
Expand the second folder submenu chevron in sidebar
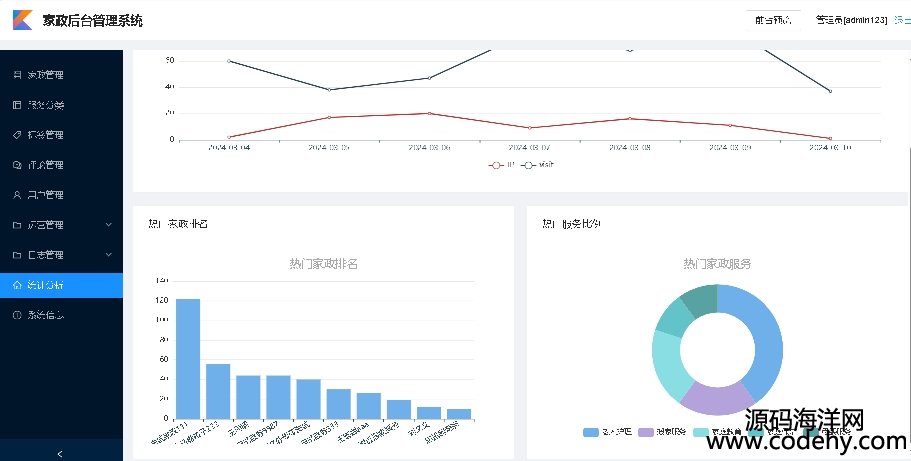(x=108, y=255)
